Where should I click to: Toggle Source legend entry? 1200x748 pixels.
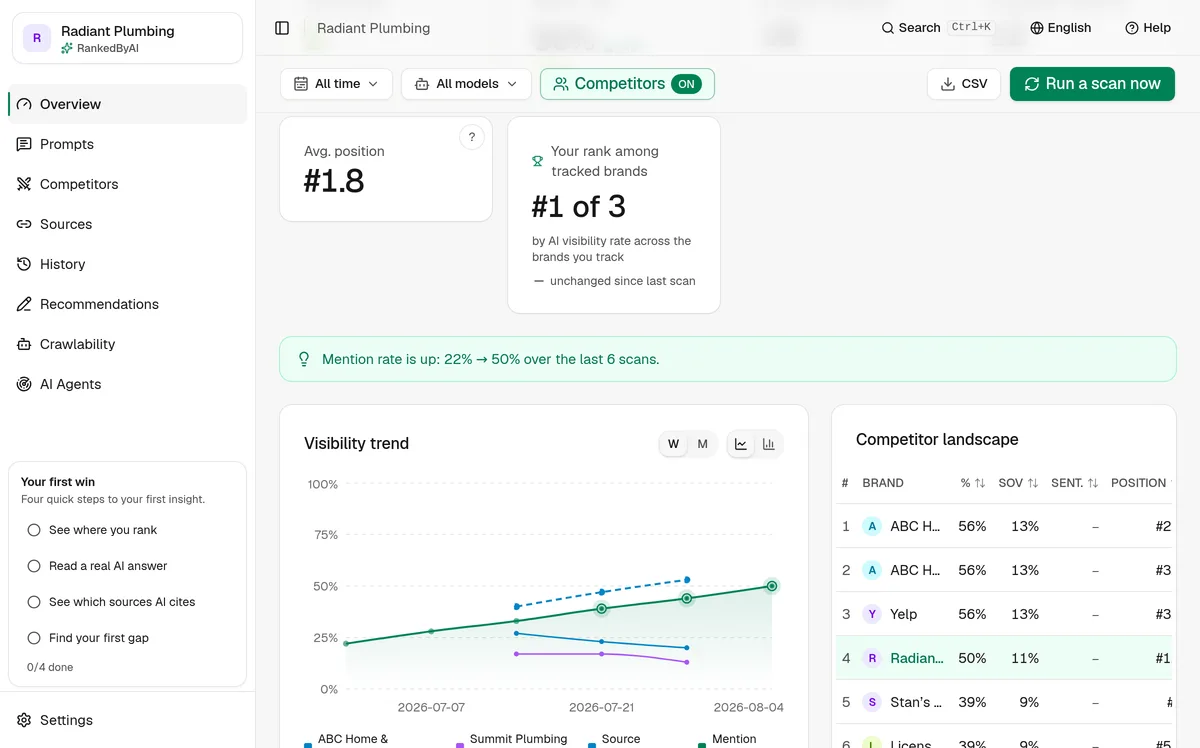(x=614, y=740)
